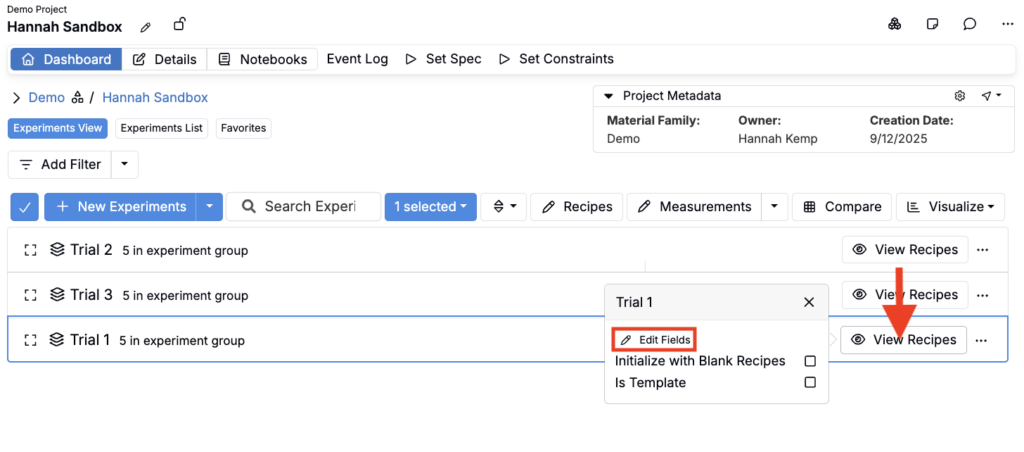Click Edit Fields in Trial 1 popup

click(x=654, y=340)
